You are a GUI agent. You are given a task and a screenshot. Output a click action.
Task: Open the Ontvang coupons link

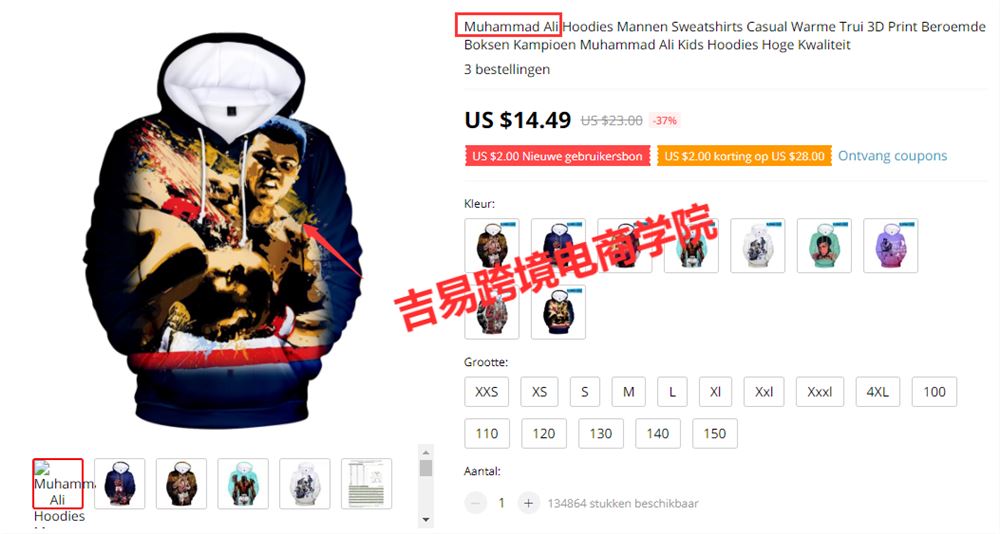(x=892, y=156)
